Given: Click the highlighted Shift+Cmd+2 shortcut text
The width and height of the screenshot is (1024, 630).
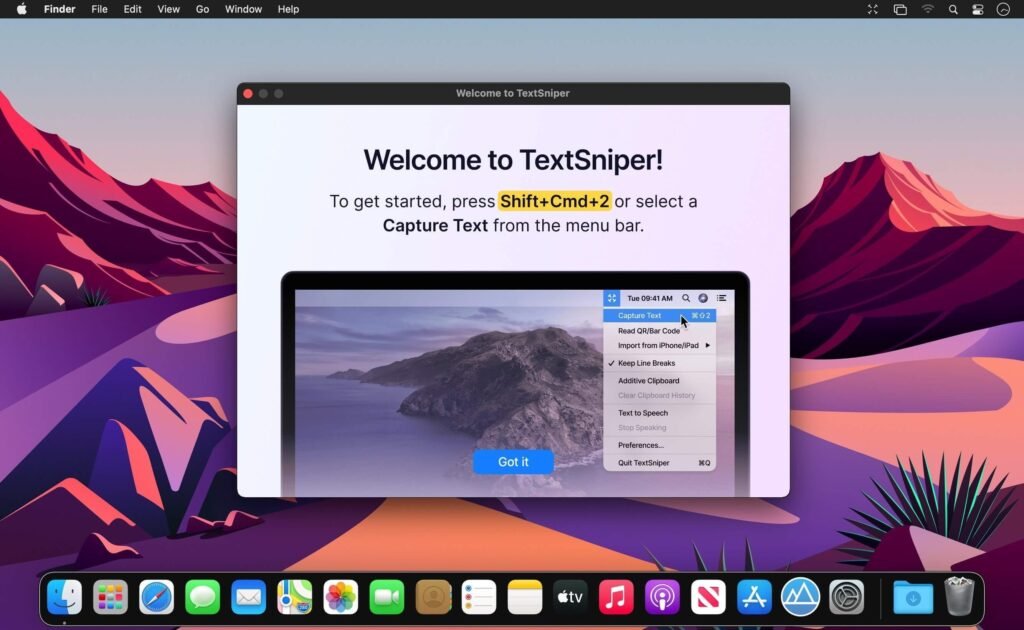Looking at the screenshot, I should [554, 201].
